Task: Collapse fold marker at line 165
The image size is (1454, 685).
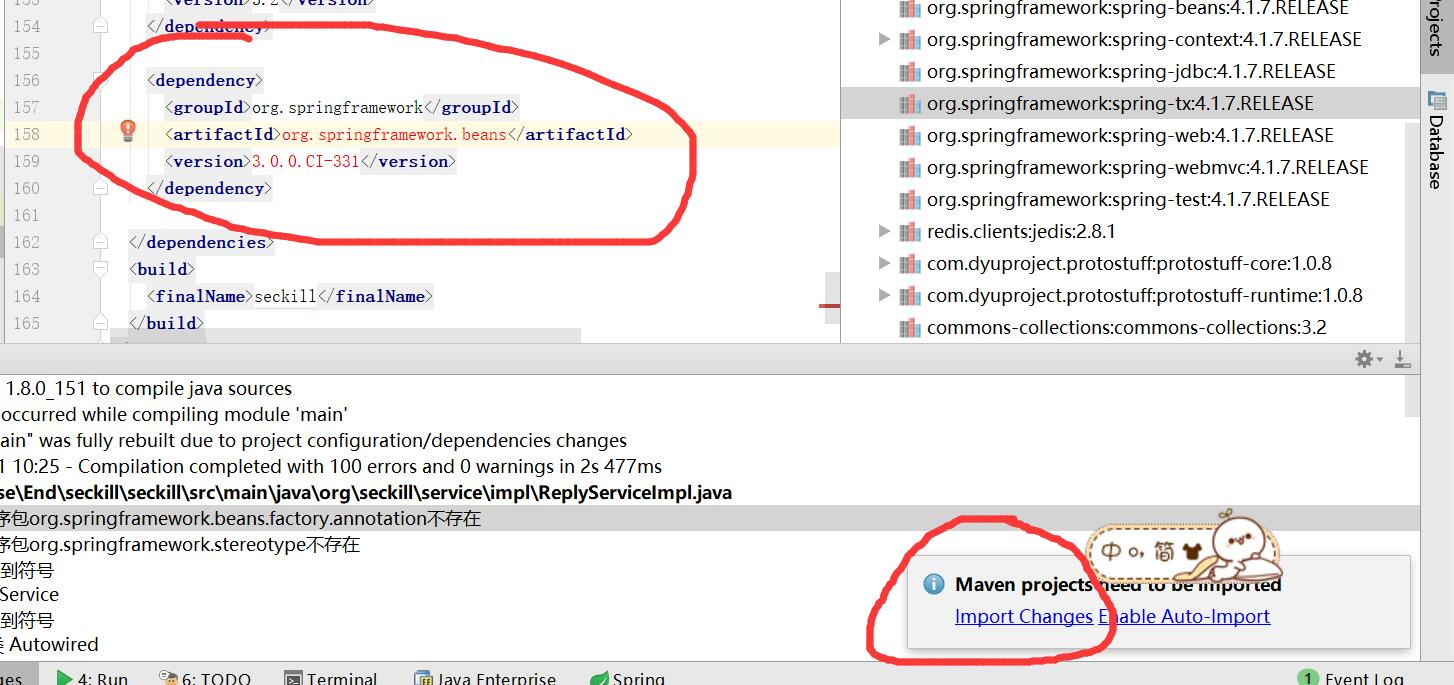Action: pyautogui.click(x=100, y=323)
